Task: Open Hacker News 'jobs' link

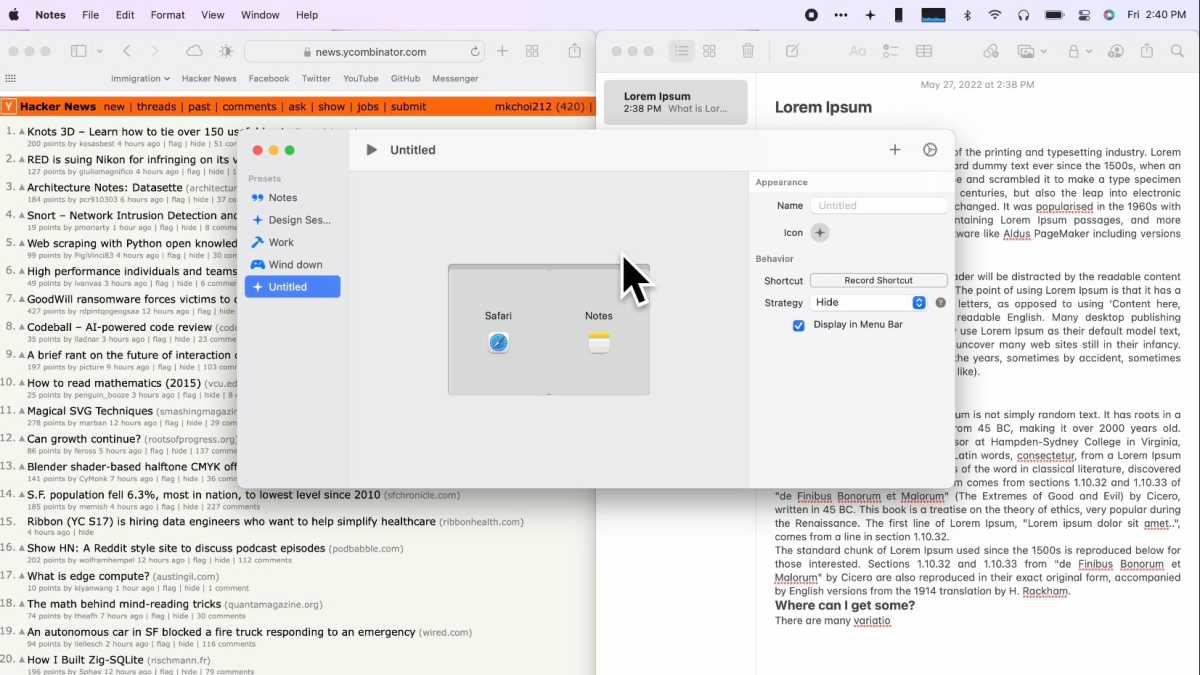Action: click(x=368, y=107)
